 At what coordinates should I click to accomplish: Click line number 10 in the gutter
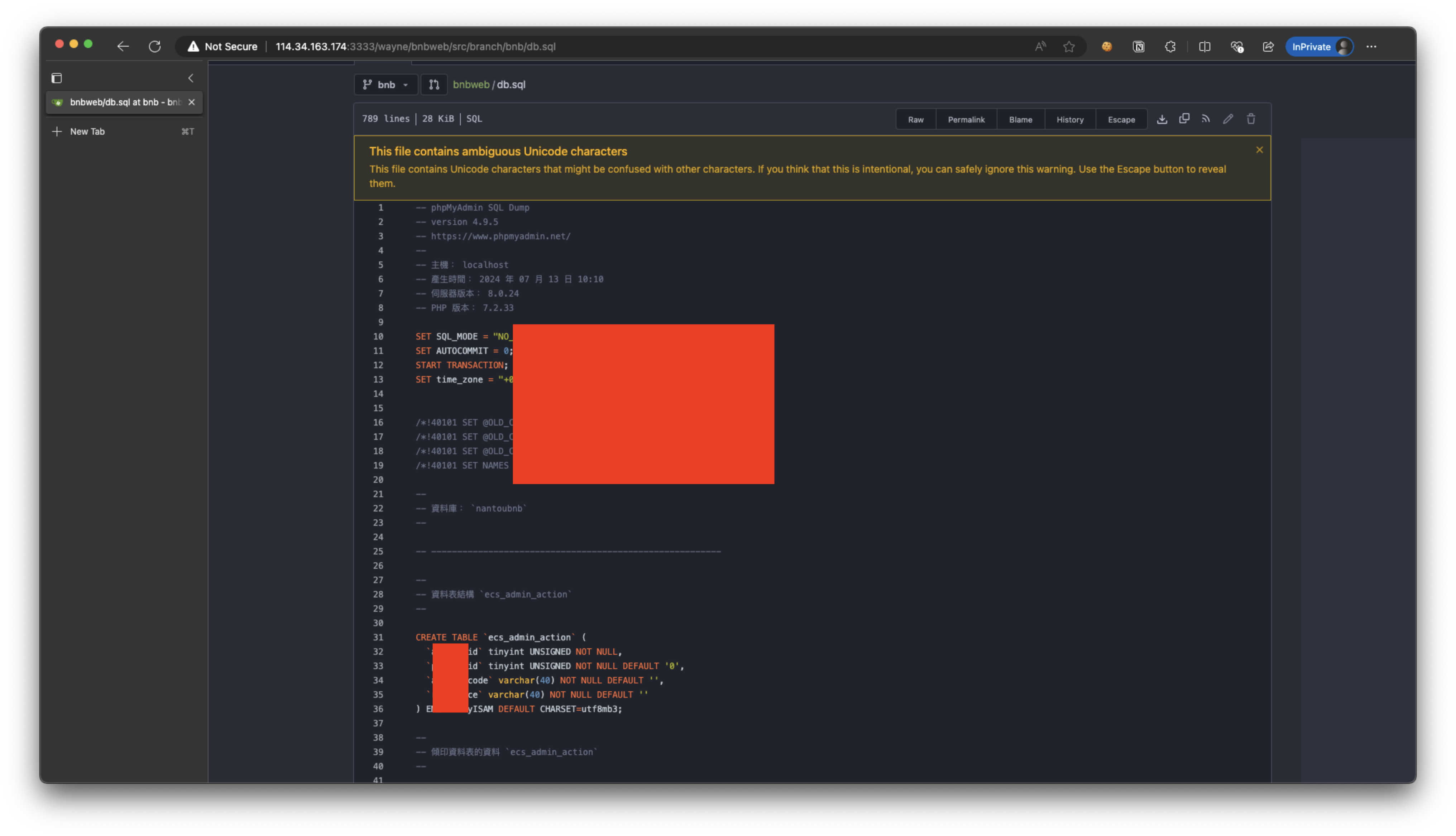[x=378, y=336]
